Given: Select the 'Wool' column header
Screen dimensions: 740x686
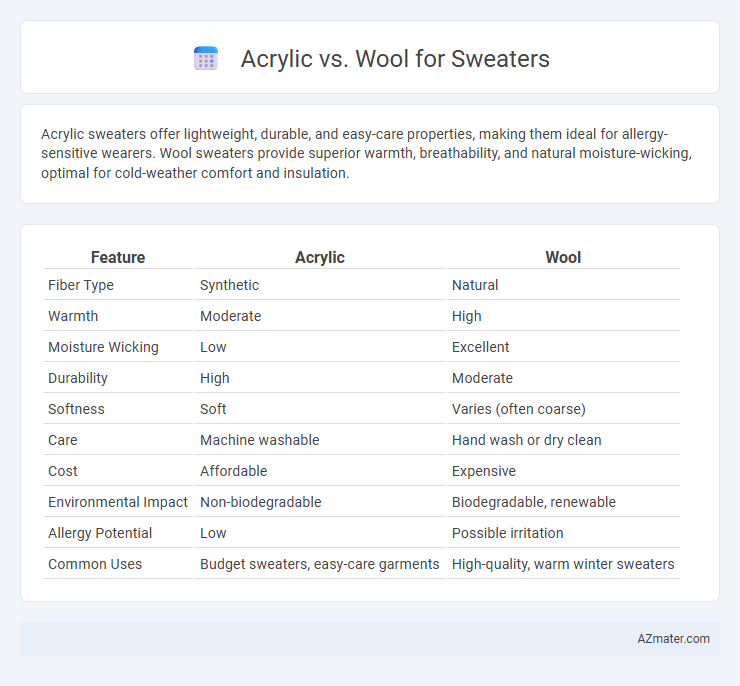Looking at the screenshot, I should pyautogui.click(x=563, y=257).
